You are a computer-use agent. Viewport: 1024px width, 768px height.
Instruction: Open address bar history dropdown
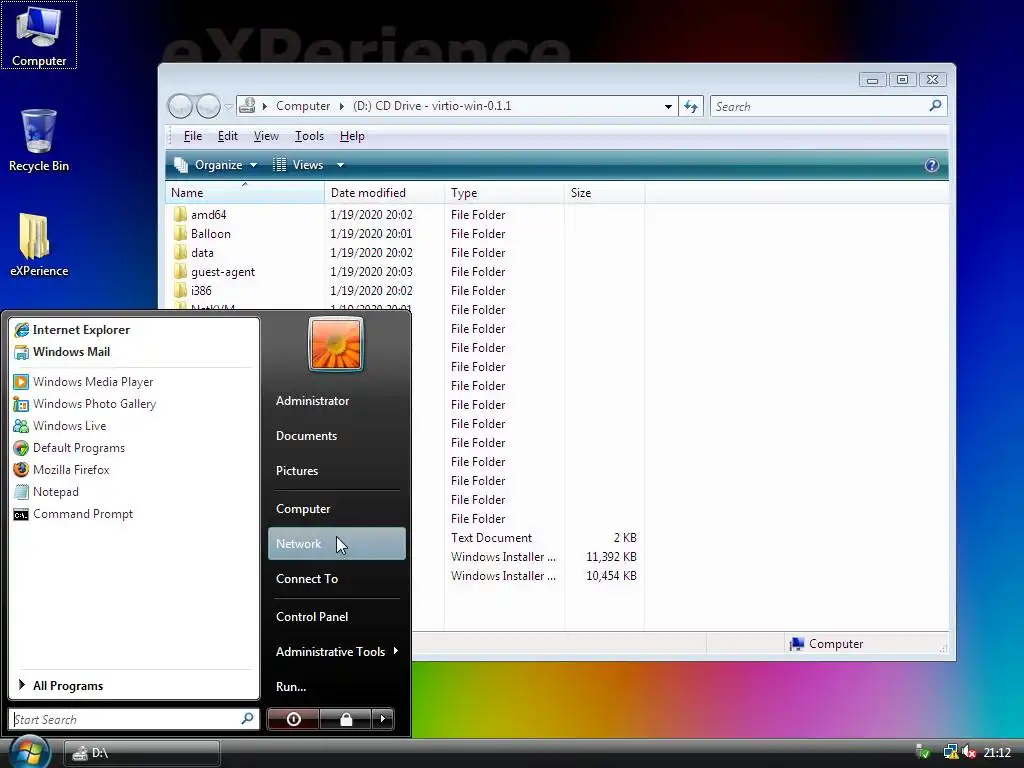[668, 106]
